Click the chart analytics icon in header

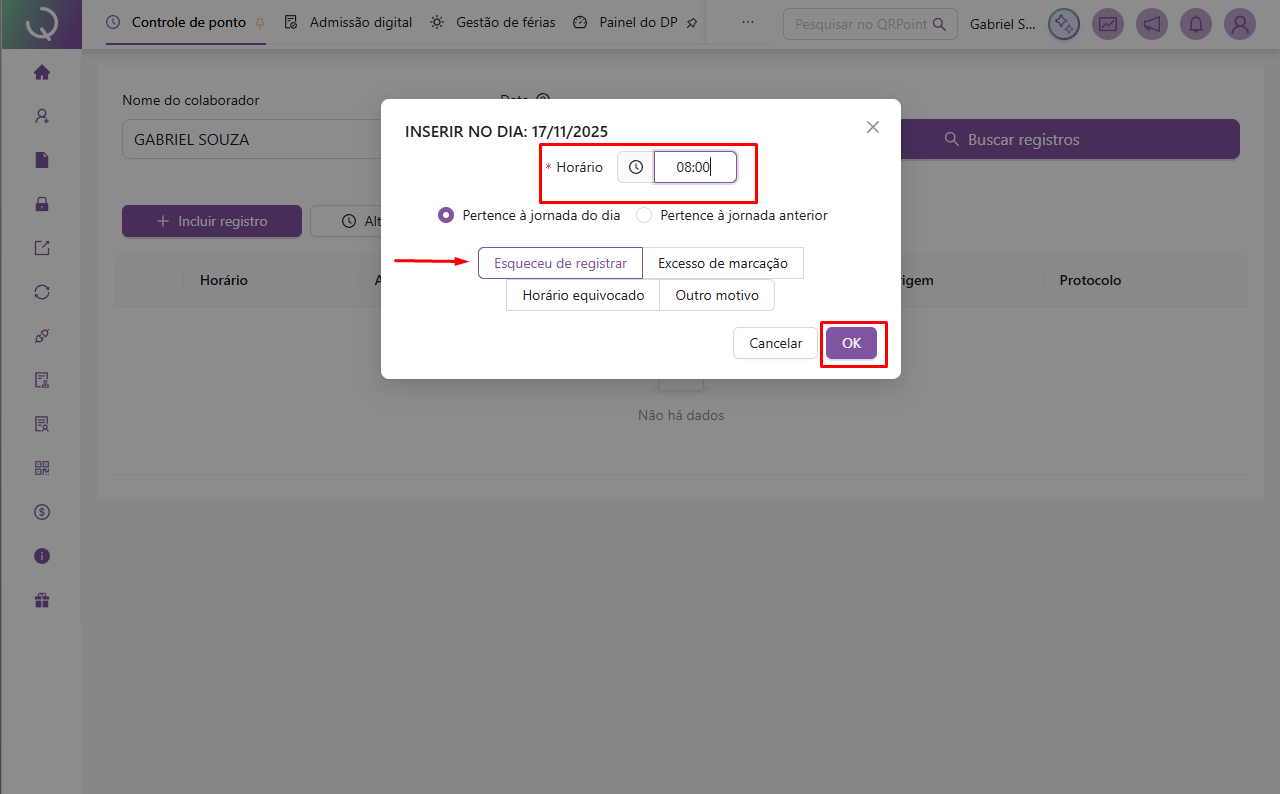tap(1108, 24)
